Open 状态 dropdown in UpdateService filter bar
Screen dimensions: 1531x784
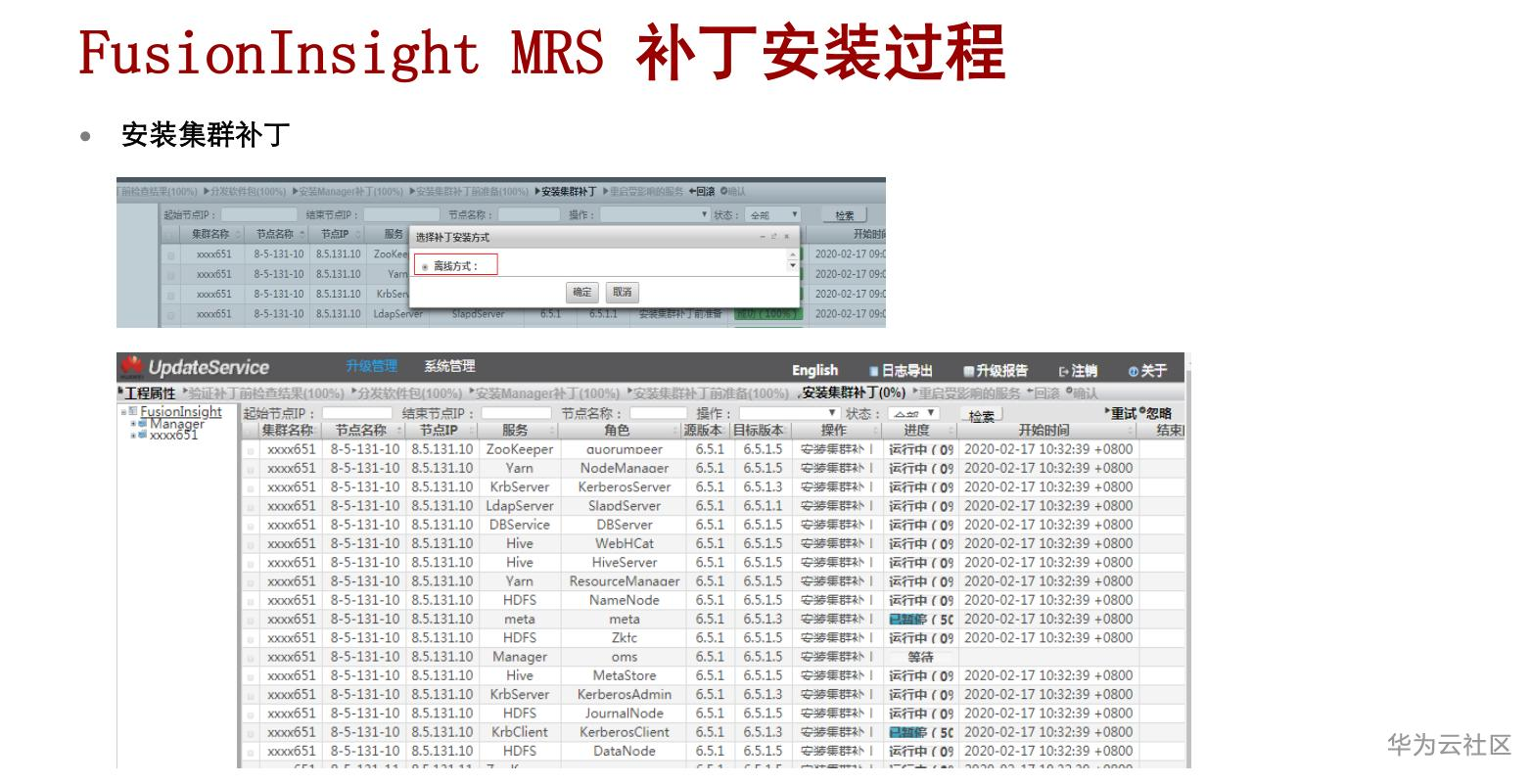pos(913,414)
